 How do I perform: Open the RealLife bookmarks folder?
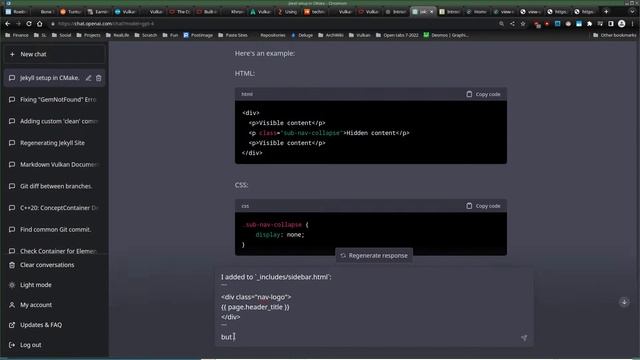click(x=117, y=35)
